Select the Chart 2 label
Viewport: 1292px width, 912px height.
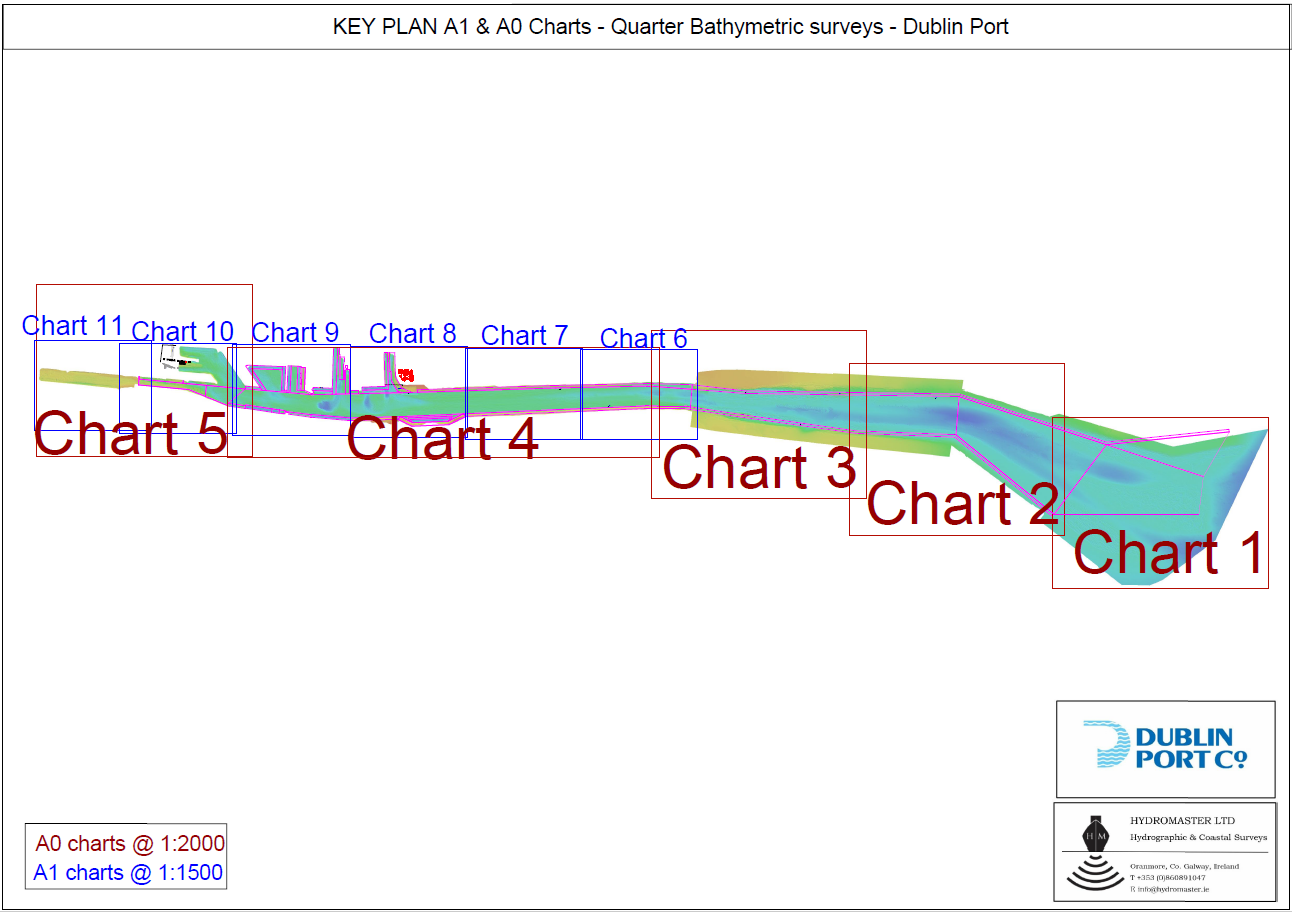pos(962,503)
